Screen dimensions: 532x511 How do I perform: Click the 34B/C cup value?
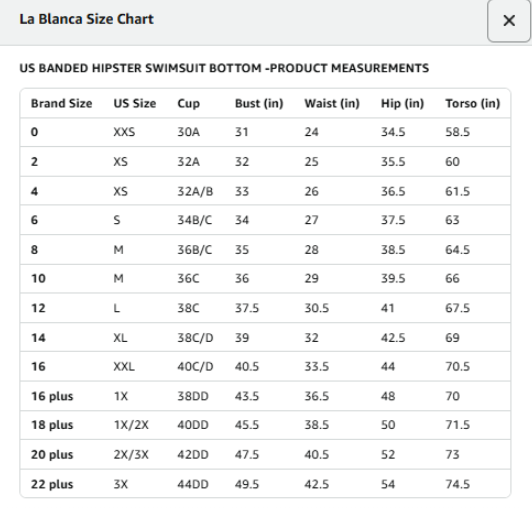[195, 220]
